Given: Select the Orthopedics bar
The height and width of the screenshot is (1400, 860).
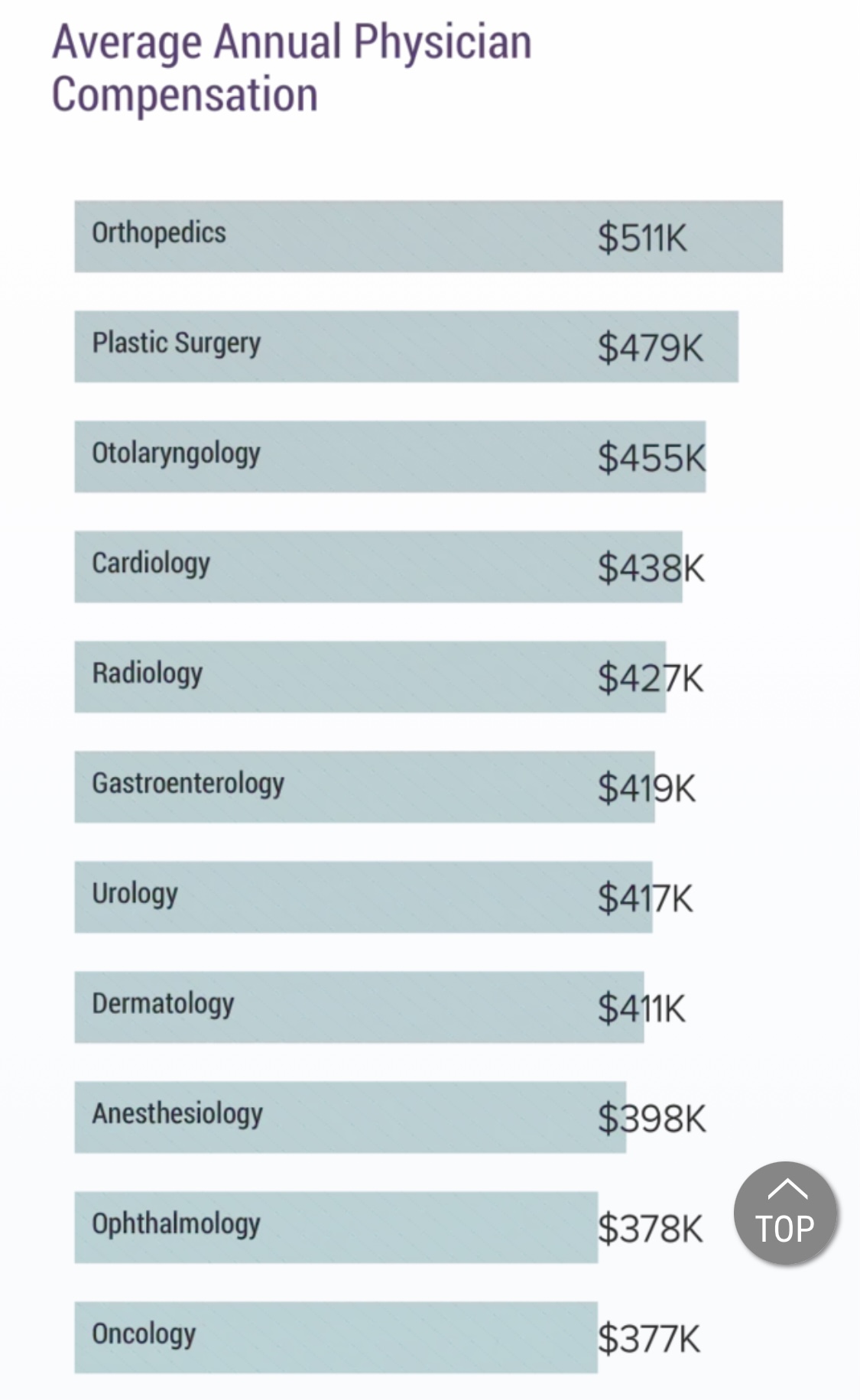Looking at the screenshot, I should click(x=428, y=236).
